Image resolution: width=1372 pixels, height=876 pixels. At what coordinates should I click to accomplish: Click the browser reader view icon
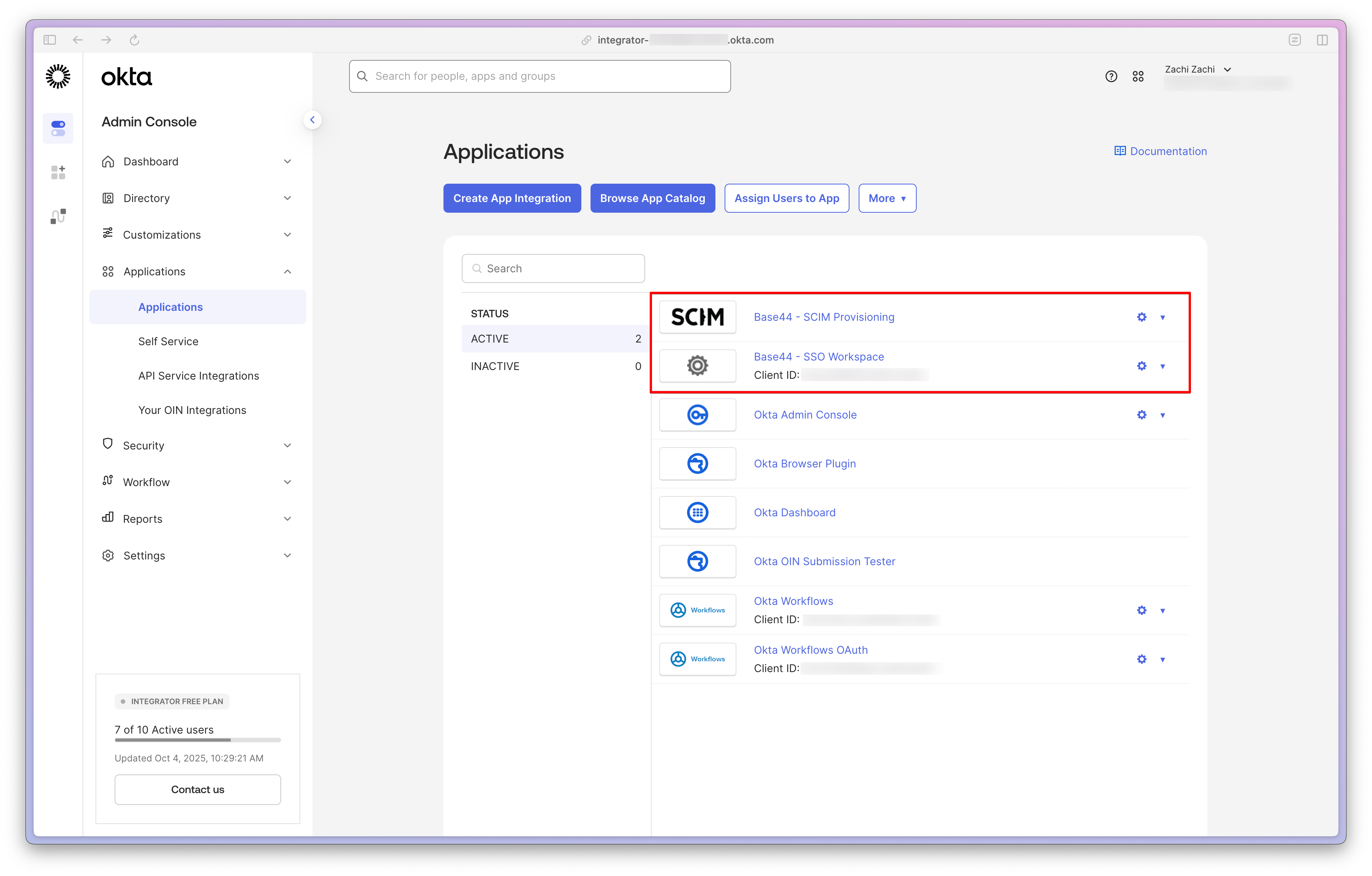point(1294,40)
